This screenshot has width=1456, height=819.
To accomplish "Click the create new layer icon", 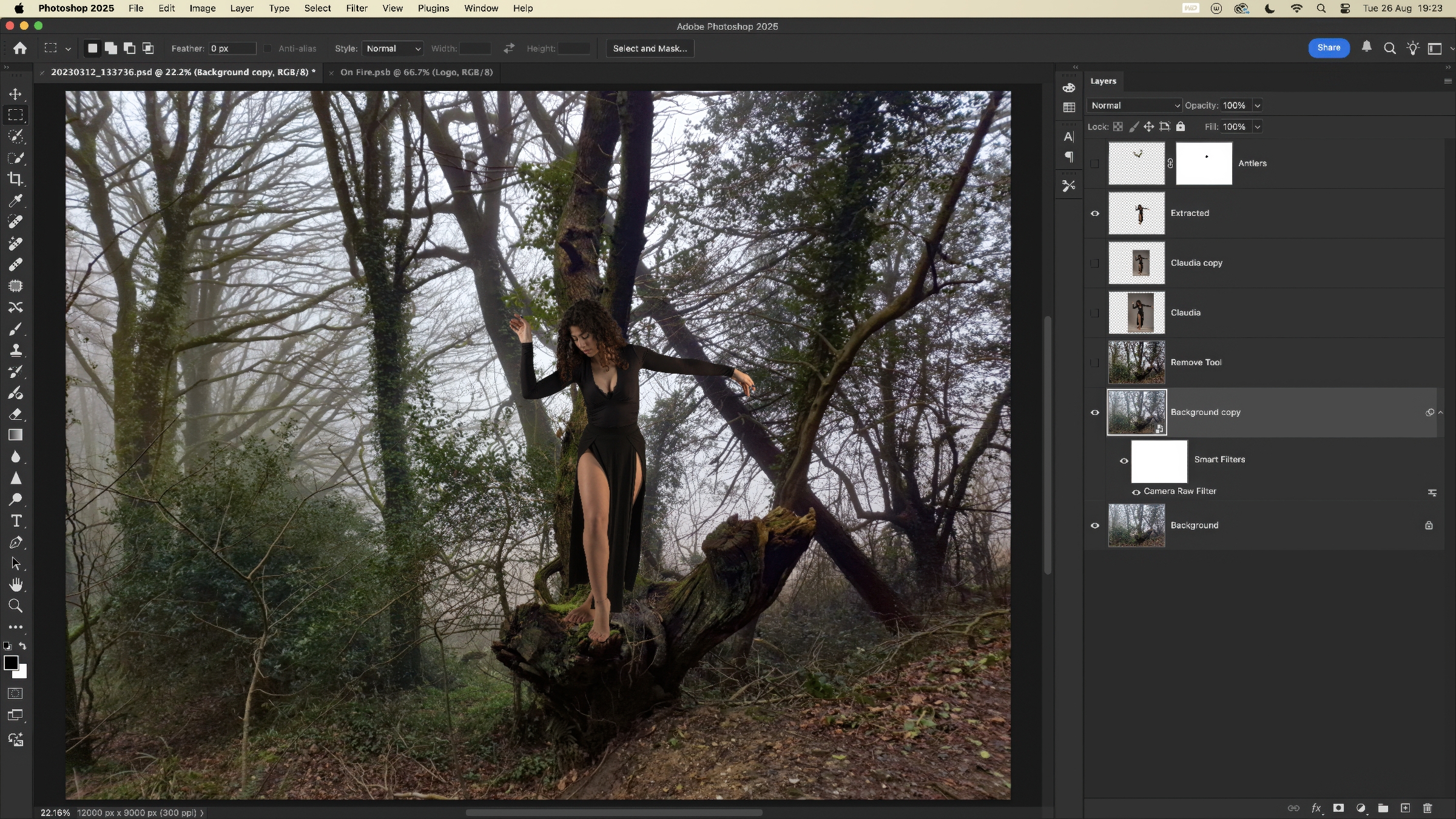I will click(x=1405, y=808).
